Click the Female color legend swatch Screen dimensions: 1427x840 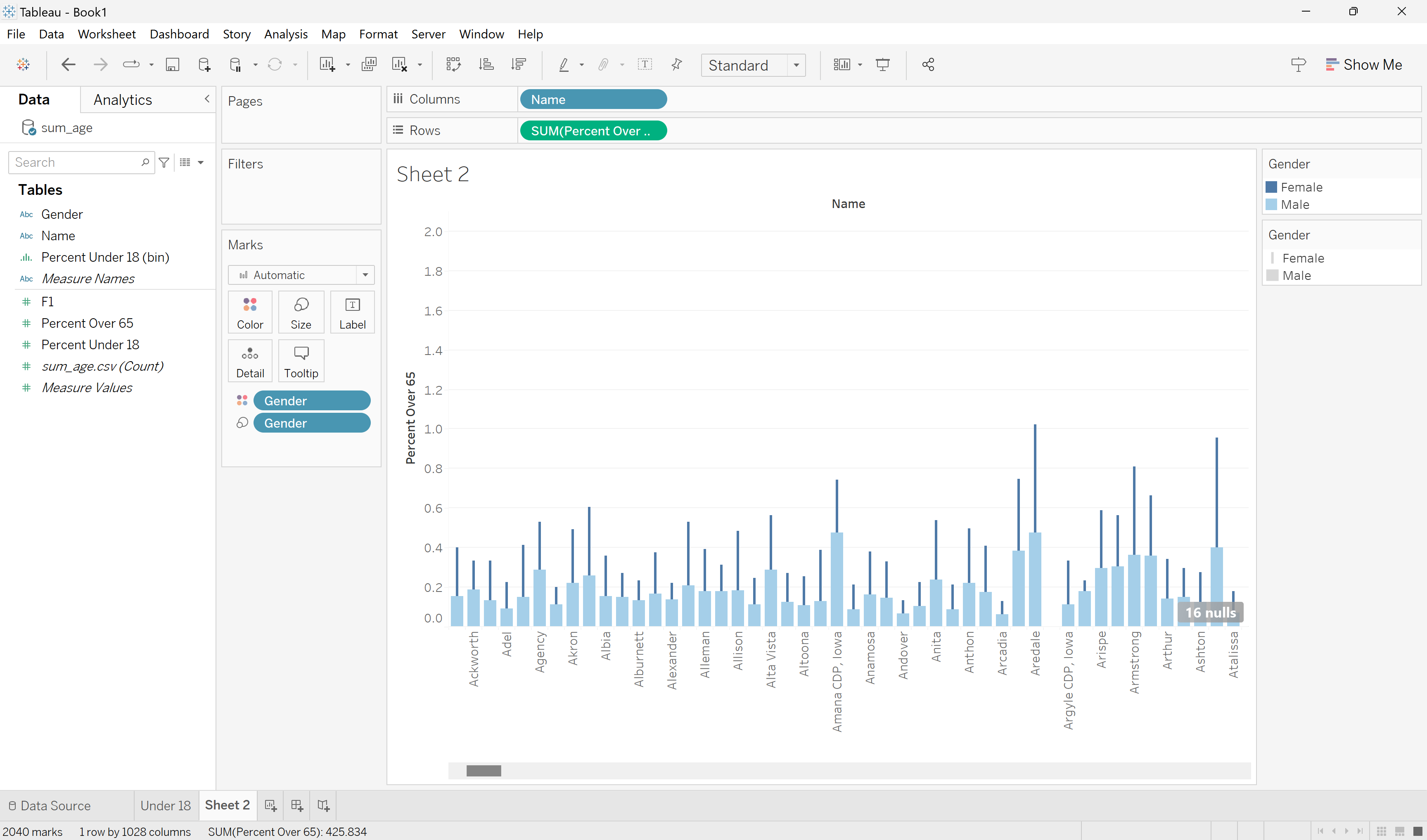(x=1271, y=187)
